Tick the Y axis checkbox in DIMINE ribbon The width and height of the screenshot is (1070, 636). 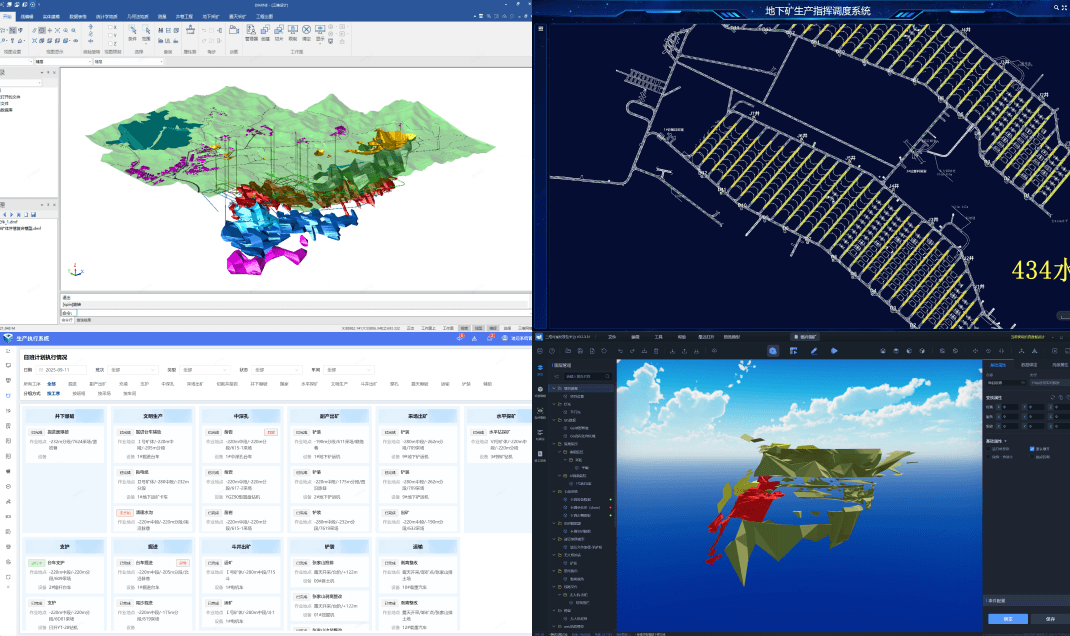[111, 35]
